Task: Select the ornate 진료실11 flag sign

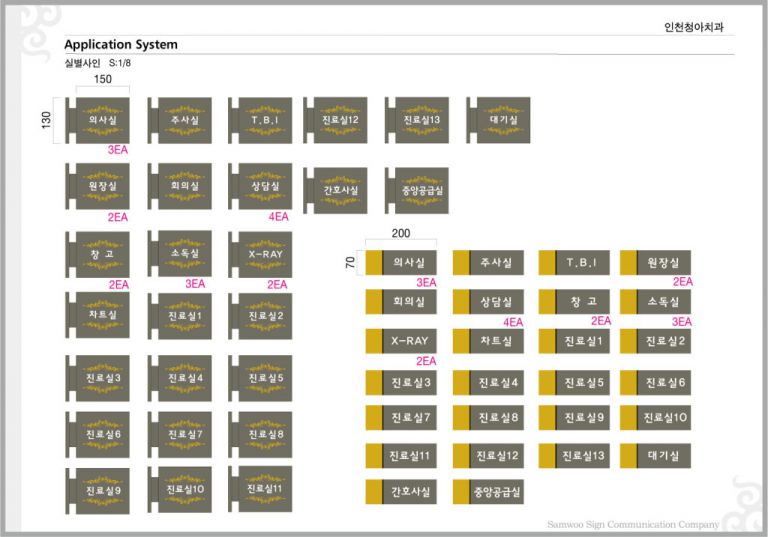Action: [x=262, y=489]
